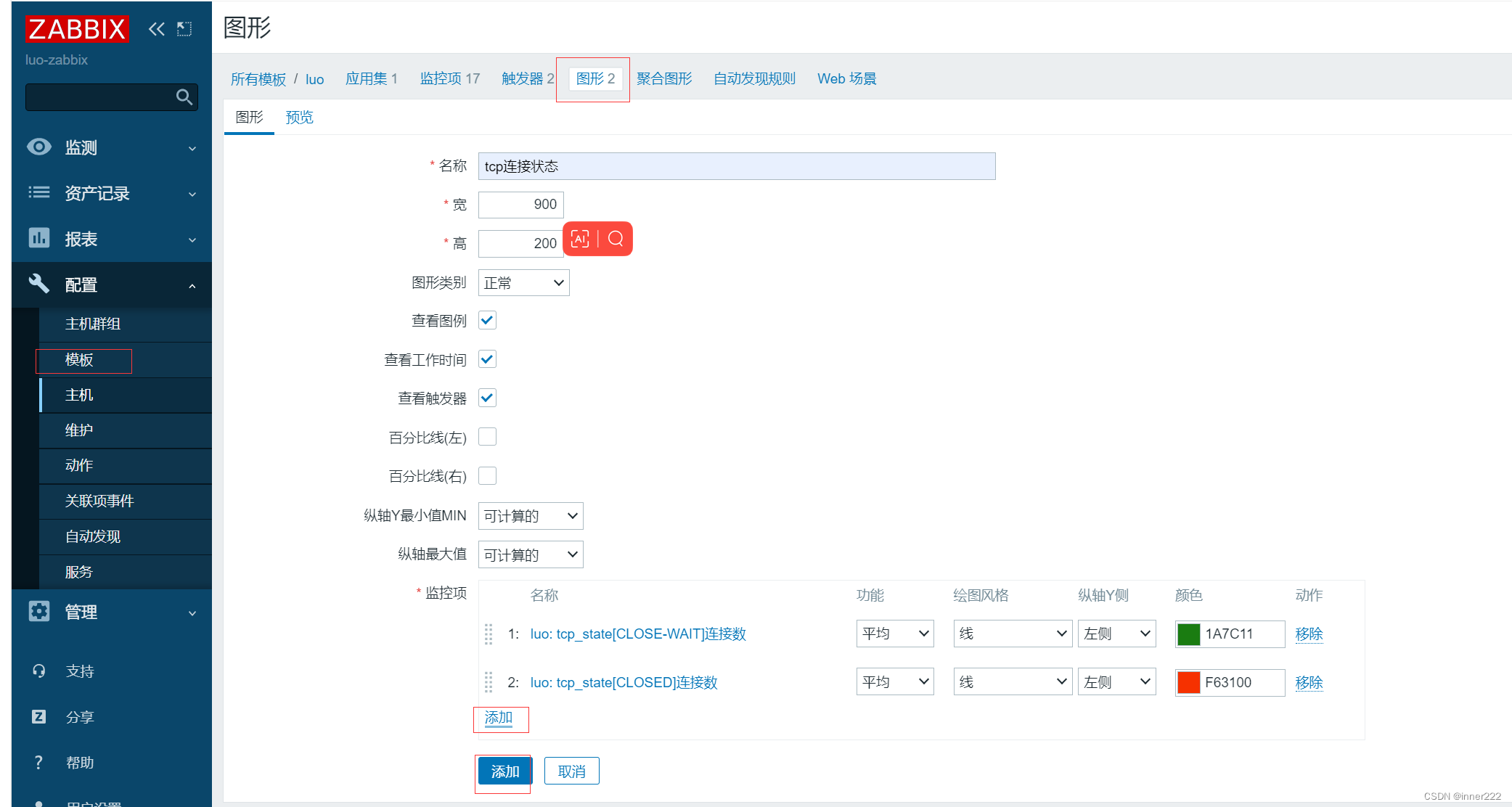Go to 所有模板 breadcrumb link
1512x807 pixels.
pyautogui.click(x=258, y=79)
